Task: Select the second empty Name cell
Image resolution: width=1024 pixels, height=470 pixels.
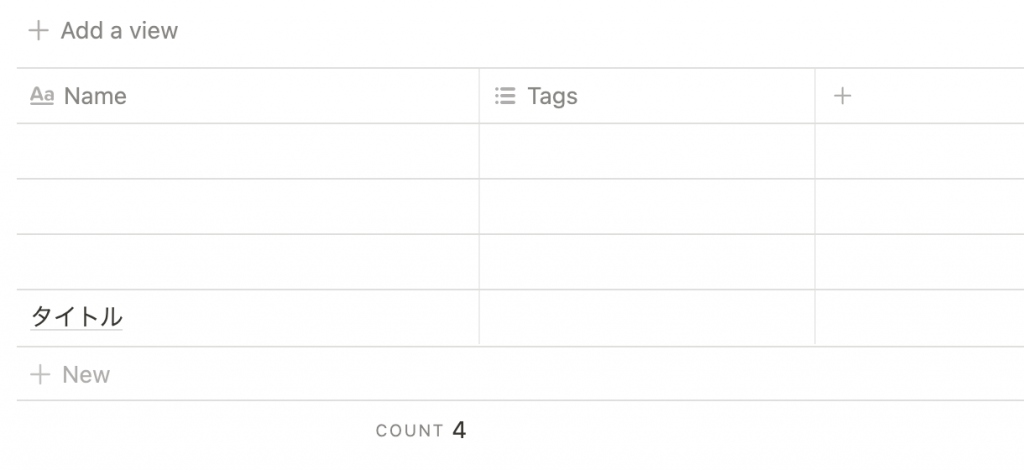Action: click(x=248, y=206)
